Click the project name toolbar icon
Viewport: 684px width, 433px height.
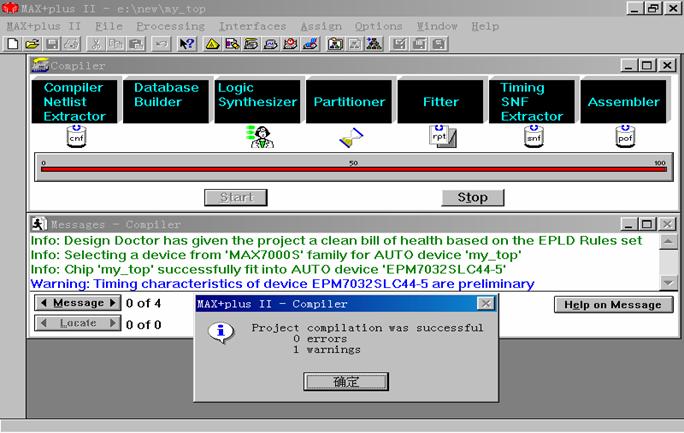(335, 44)
